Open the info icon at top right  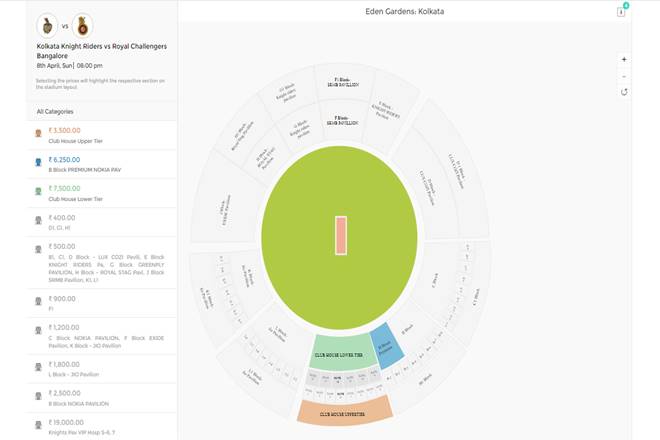tap(621, 12)
